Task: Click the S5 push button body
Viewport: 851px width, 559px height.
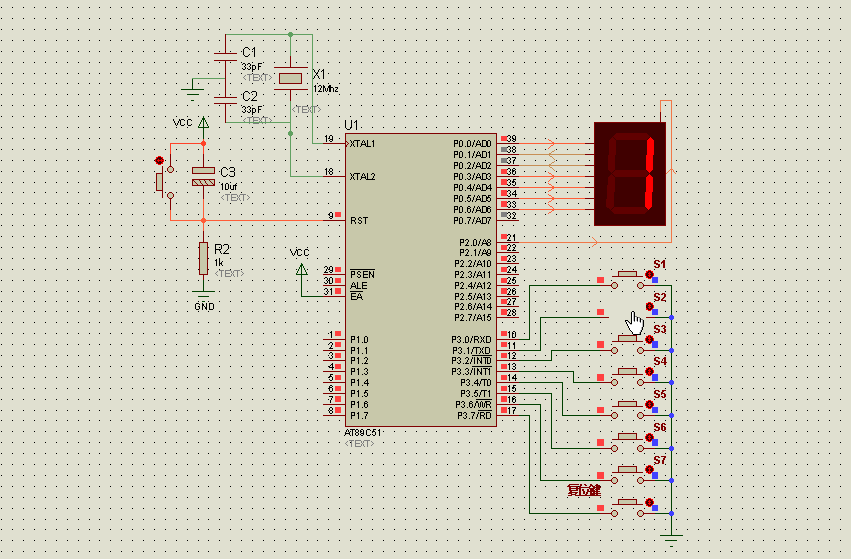Action: pos(628,406)
